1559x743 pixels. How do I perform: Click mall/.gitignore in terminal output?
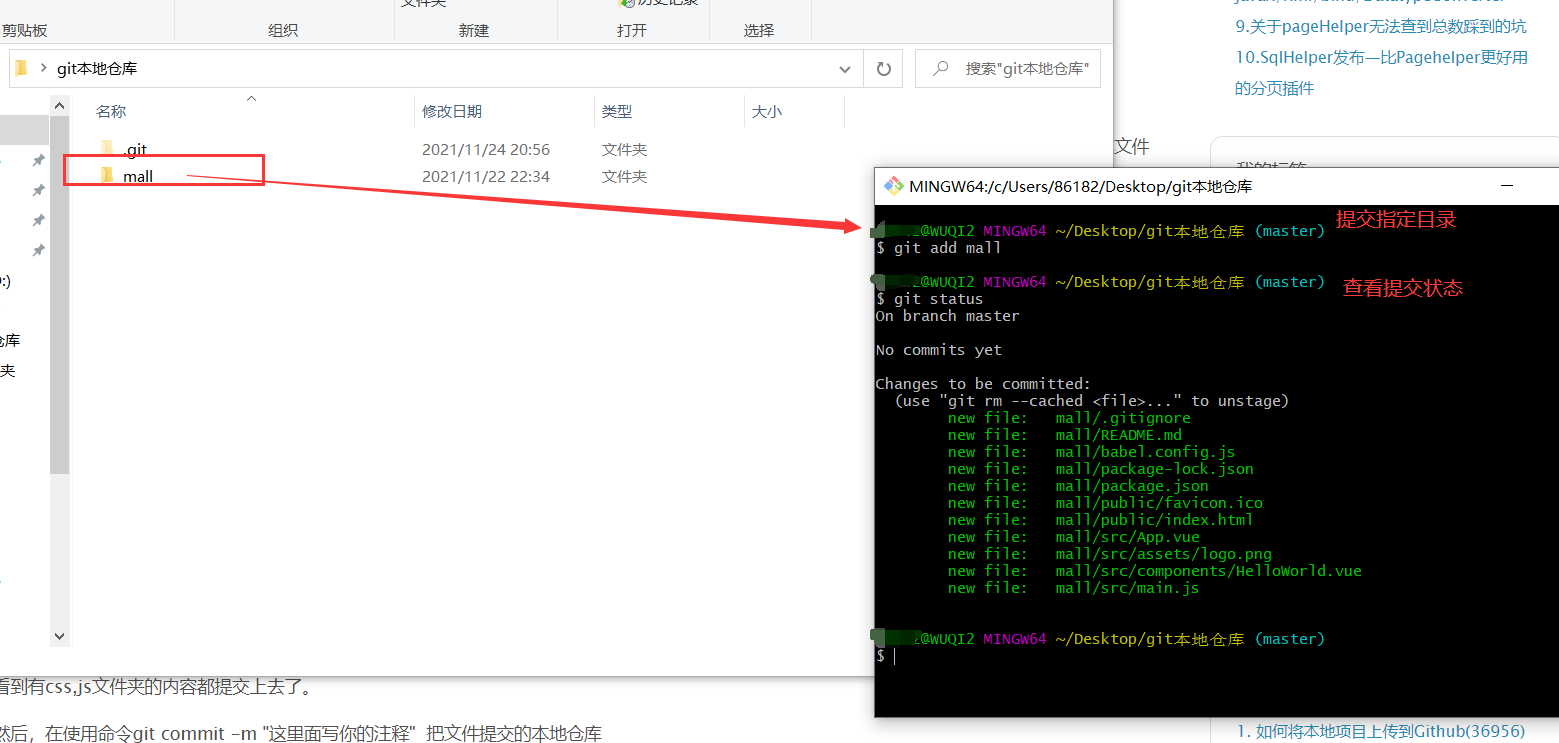pos(1123,418)
